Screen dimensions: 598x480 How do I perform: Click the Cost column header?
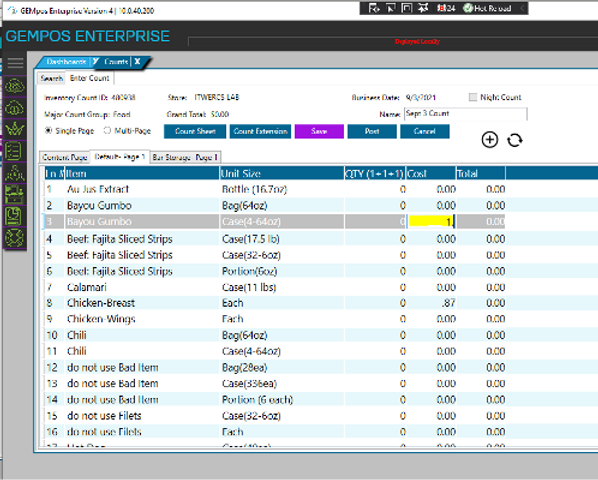(431, 173)
